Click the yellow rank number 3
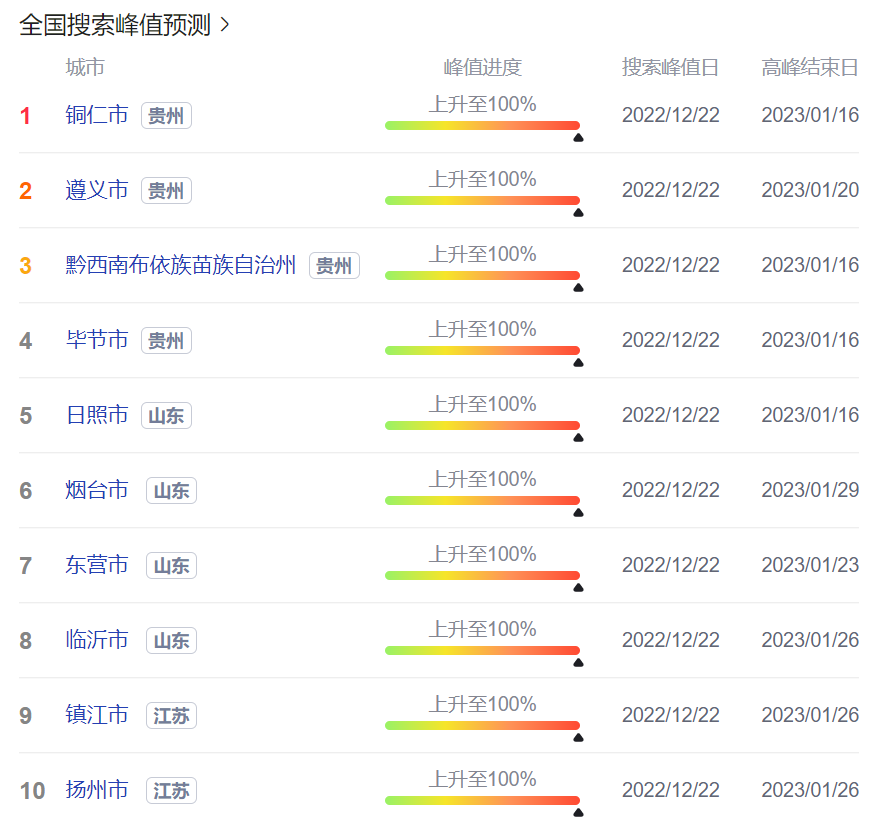 coord(25,266)
